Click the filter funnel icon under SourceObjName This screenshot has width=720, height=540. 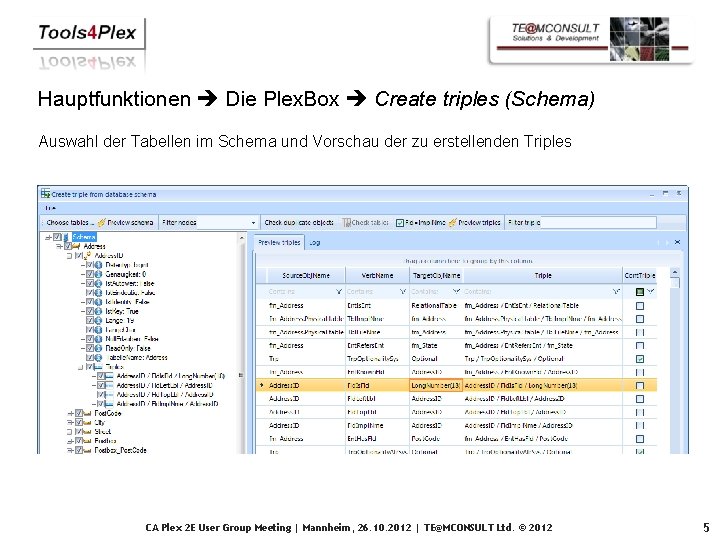339,292
